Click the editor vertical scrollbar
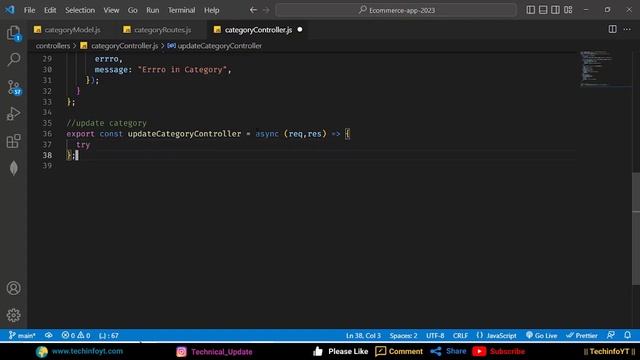Screen dimensions: 640x360 pyautogui.click(x=636, y=229)
